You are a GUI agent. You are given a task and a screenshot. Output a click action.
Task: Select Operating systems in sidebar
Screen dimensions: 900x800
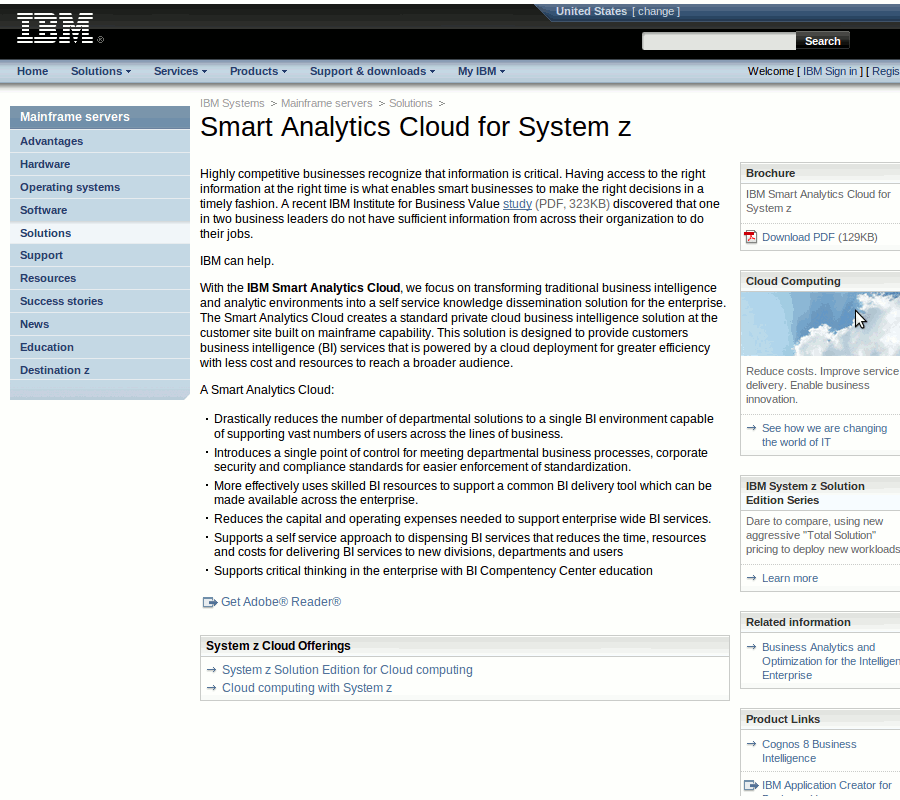click(x=100, y=187)
